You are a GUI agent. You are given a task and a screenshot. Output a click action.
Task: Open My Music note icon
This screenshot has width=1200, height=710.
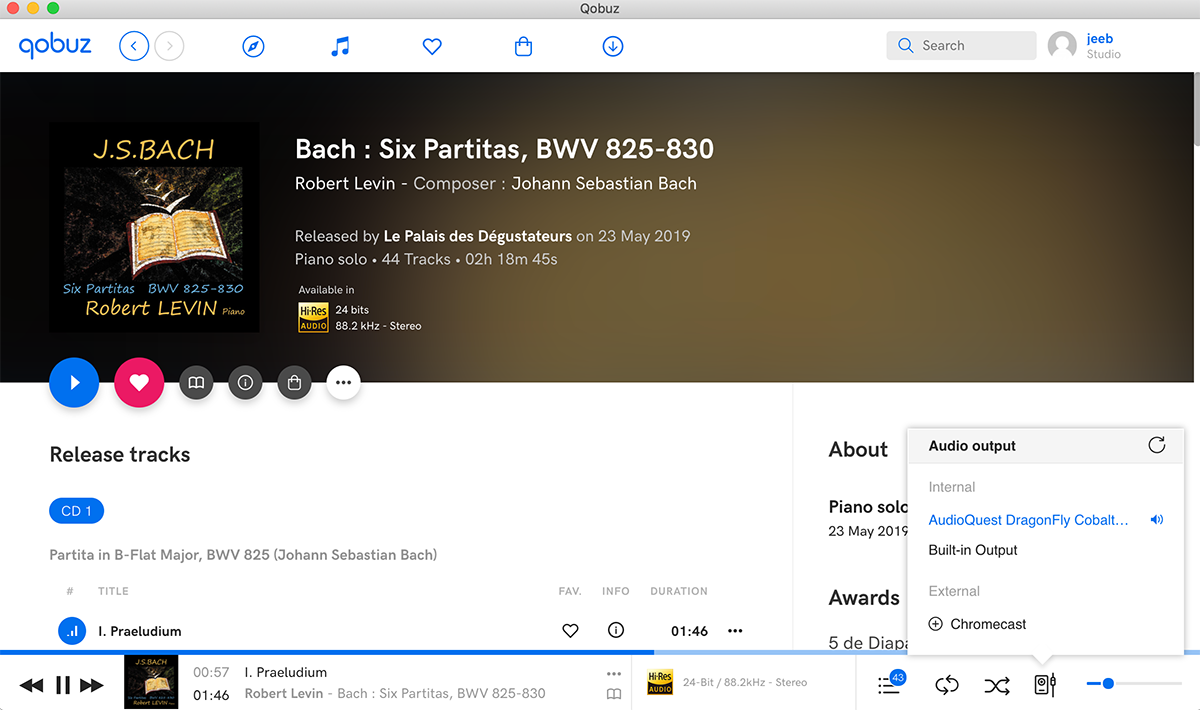coord(341,46)
